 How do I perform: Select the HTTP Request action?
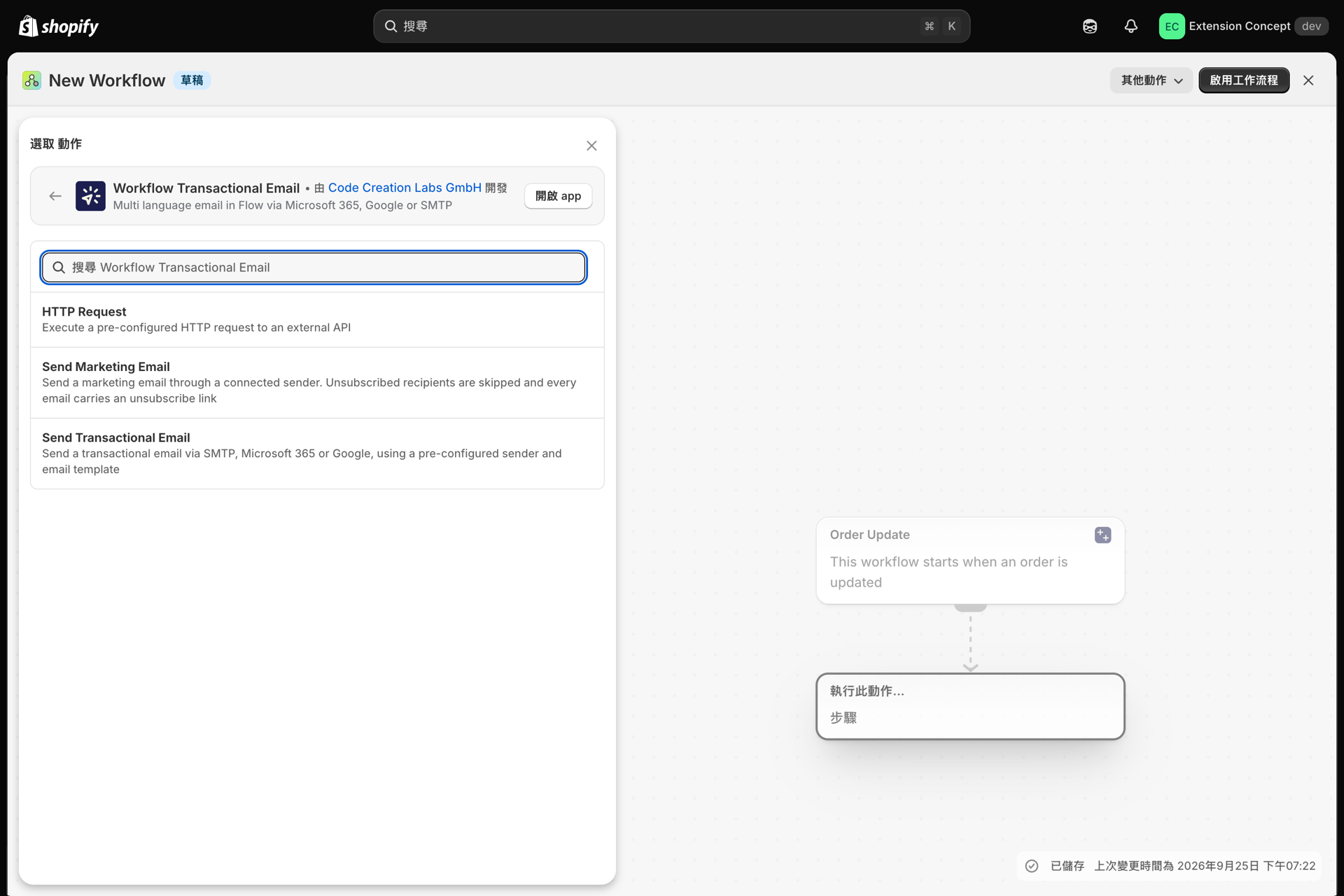click(x=317, y=319)
